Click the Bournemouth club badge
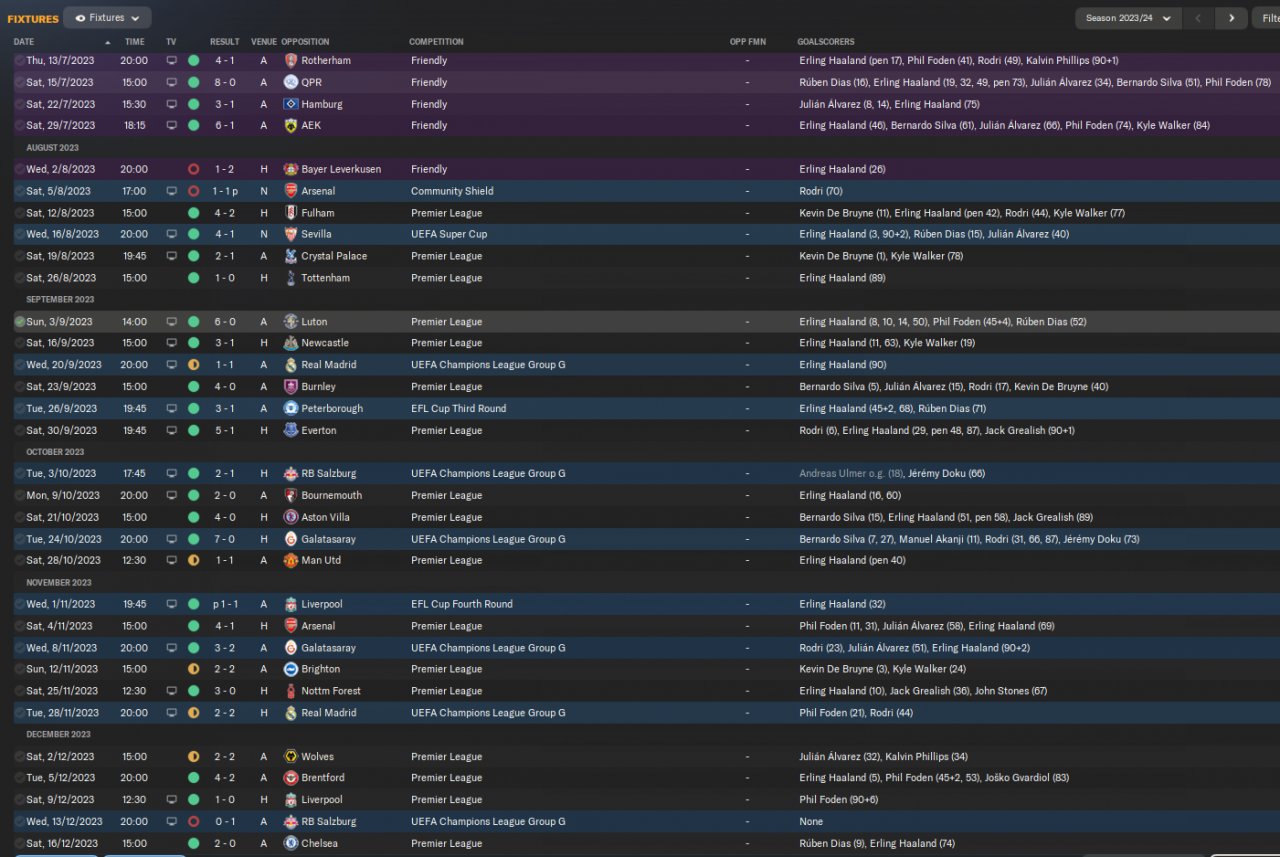Screen dimensions: 1280x857 [x=291, y=496]
